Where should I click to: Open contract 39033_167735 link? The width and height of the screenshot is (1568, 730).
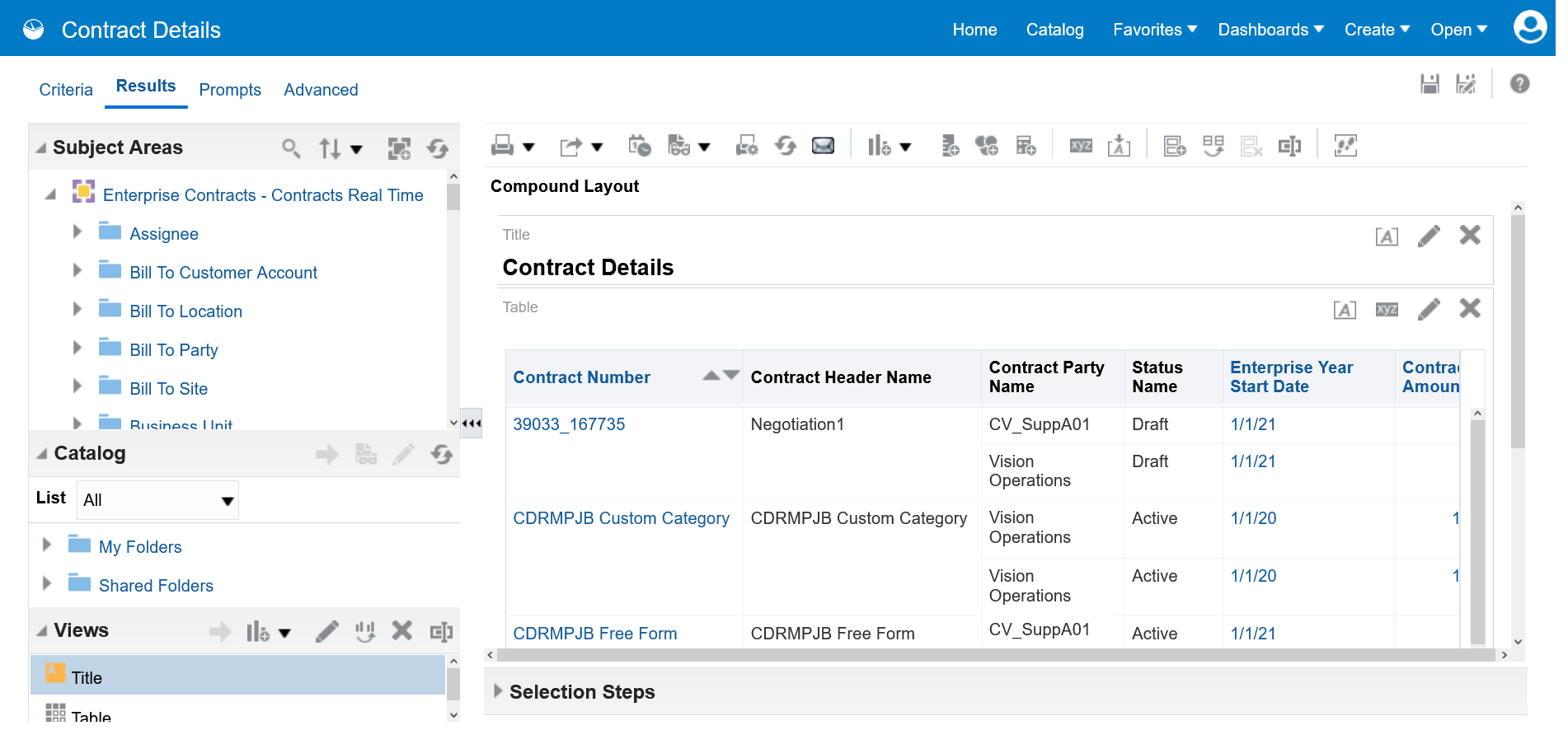coord(569,424)
